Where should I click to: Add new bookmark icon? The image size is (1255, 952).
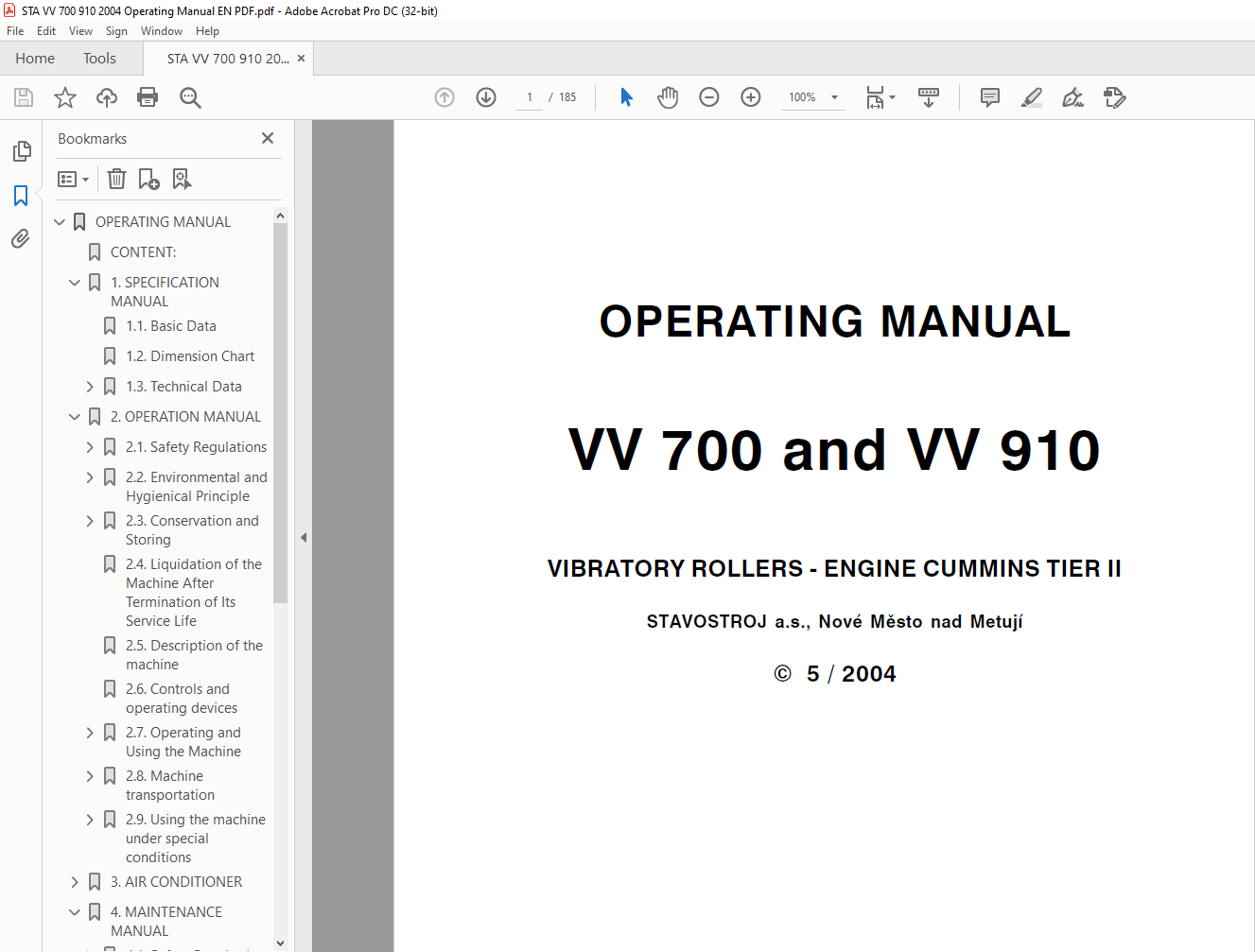coord(148,179)
